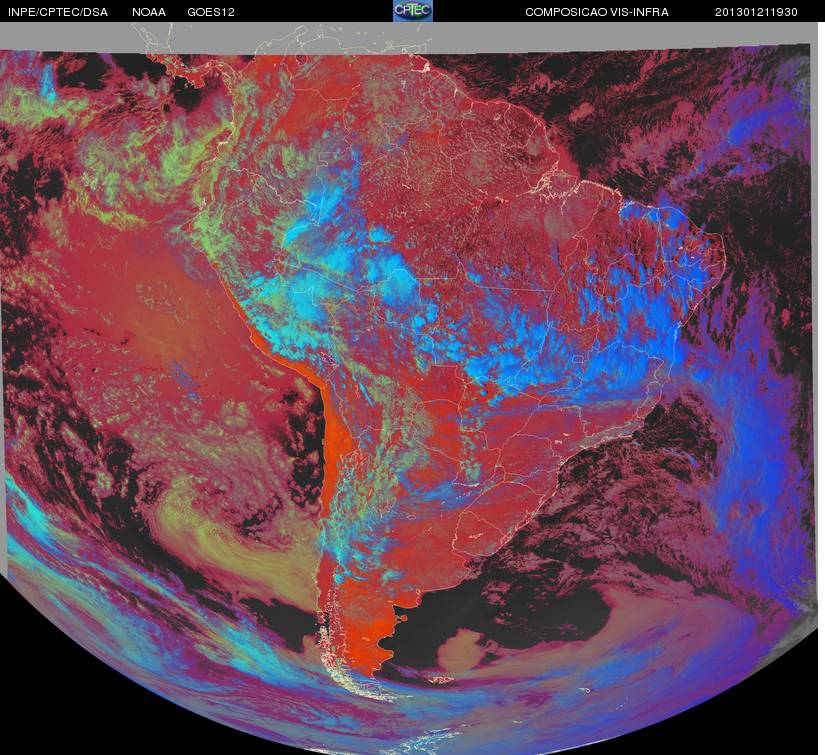Select the COMPOSICAO VIS-INFRA title text
The height and width of the screenshot is (755, 825).
click(597, 12)
